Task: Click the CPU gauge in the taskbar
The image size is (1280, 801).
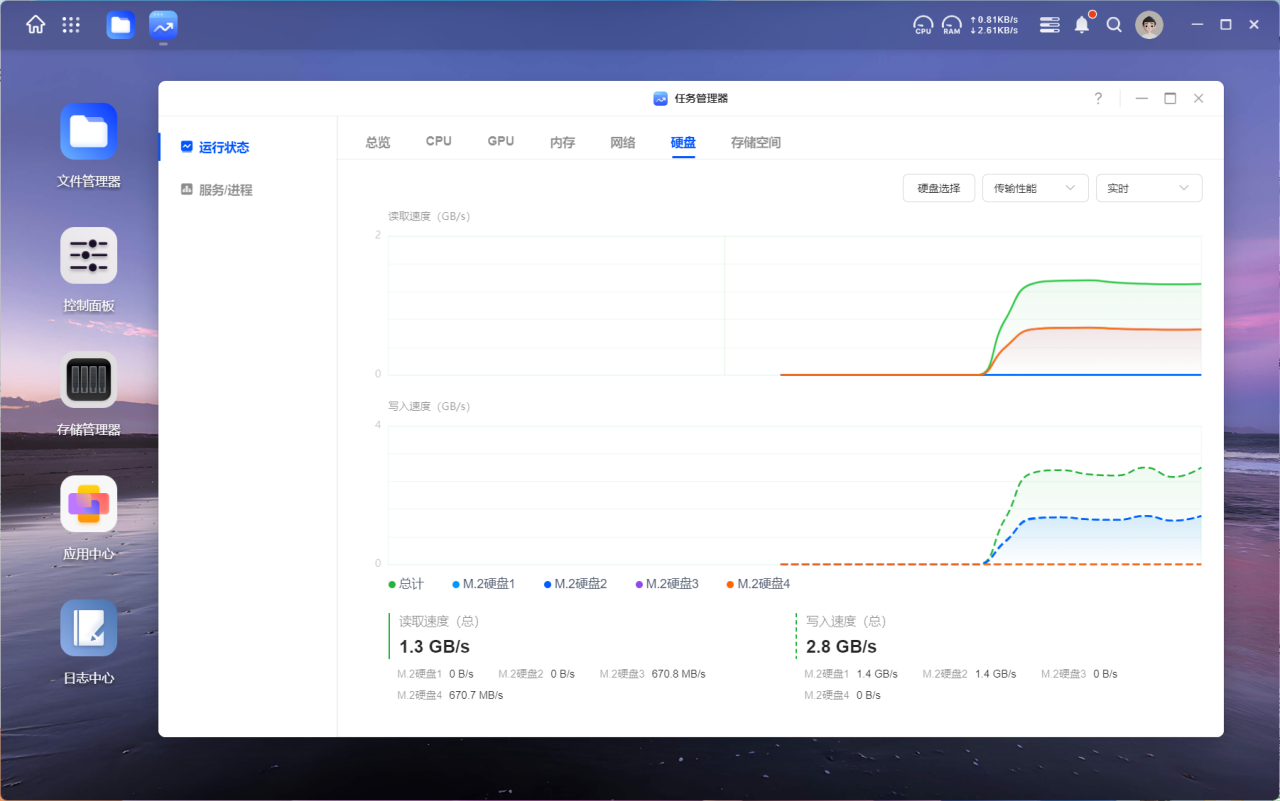Action: [x=923, y=24]
